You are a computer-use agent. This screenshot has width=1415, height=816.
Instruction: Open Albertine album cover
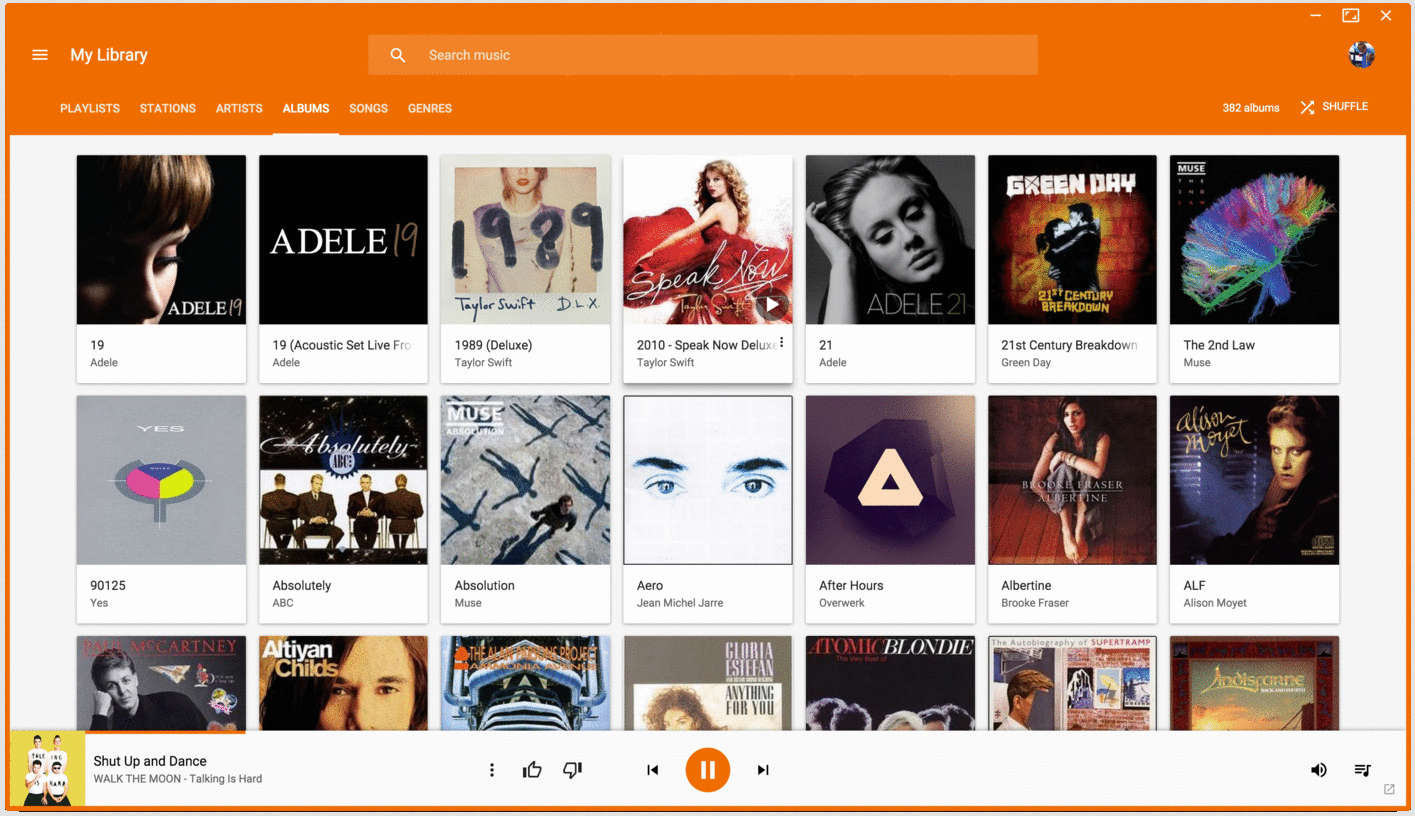[1072, 480]
